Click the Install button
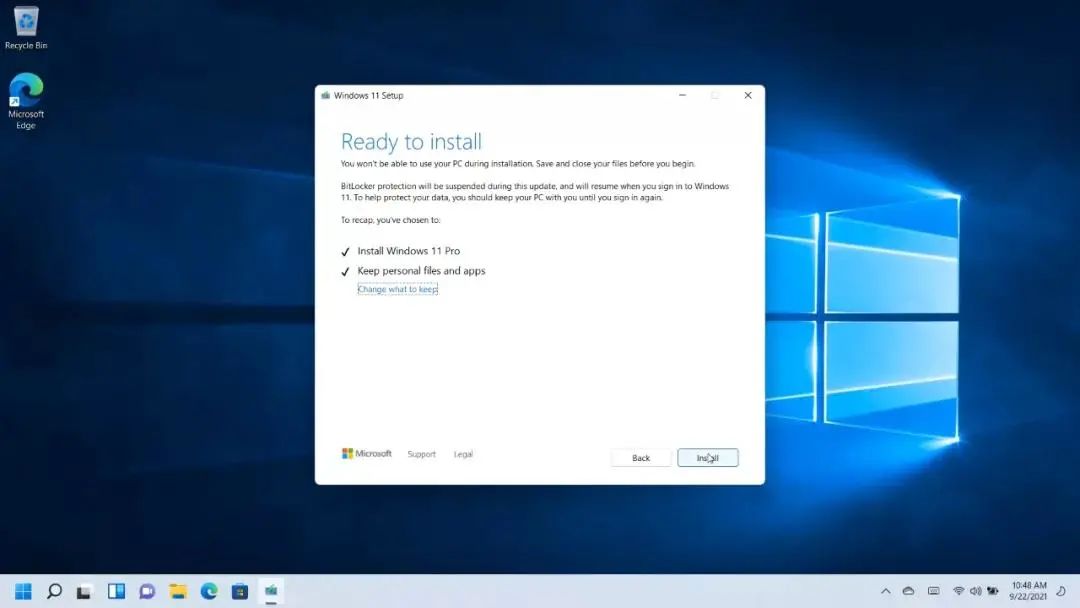1080x608 pixels. 708,457
